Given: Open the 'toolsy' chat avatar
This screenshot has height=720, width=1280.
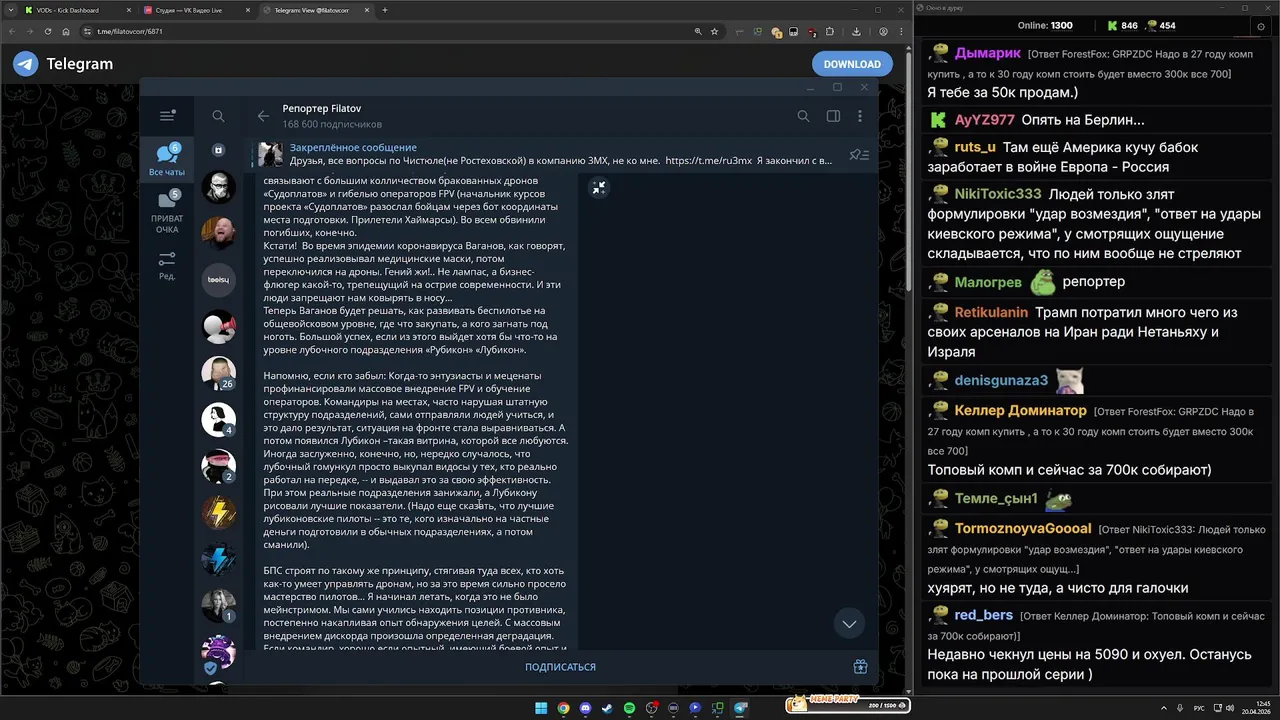Looking at the screenshot, I should pos(218,280).
